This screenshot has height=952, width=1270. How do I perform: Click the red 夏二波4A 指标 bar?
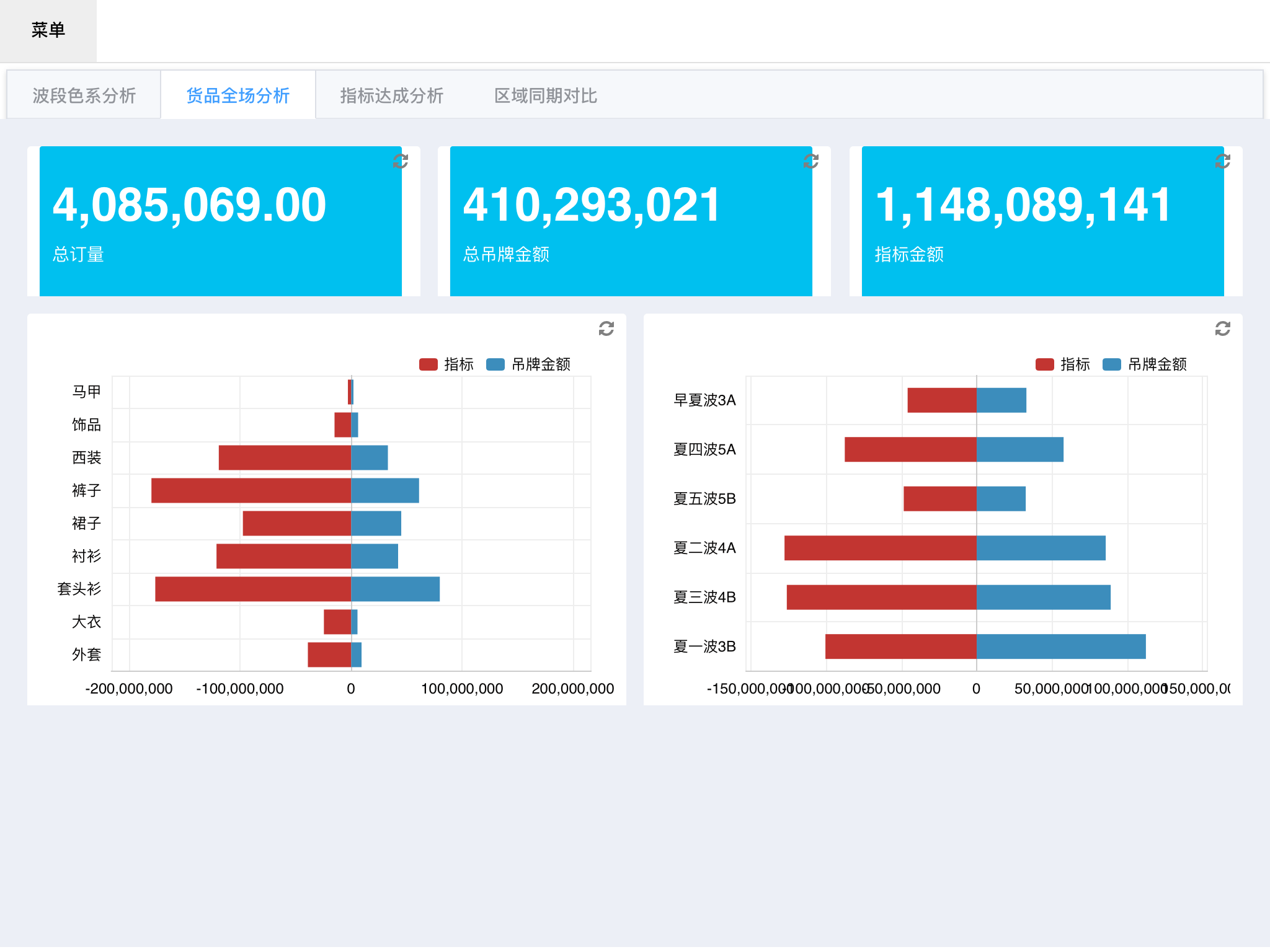click(x=881, y=548)
